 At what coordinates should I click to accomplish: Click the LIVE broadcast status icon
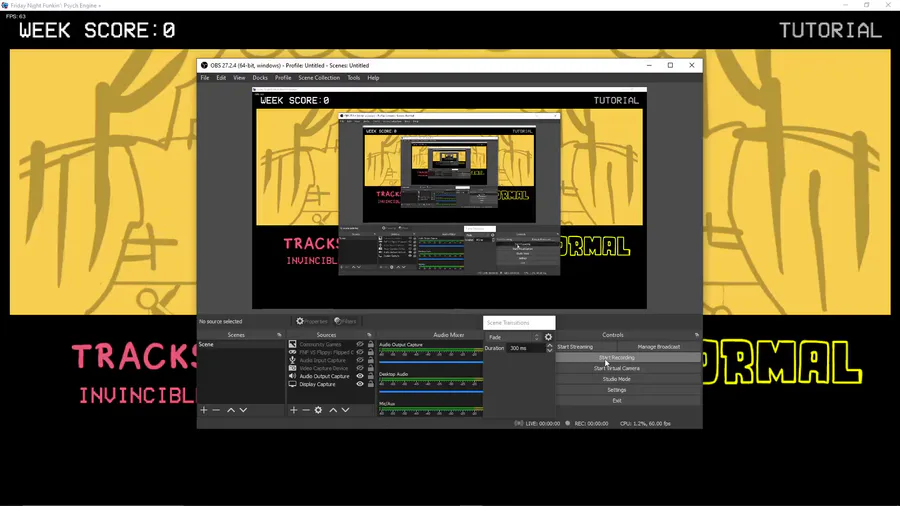(x=518, y=423)
